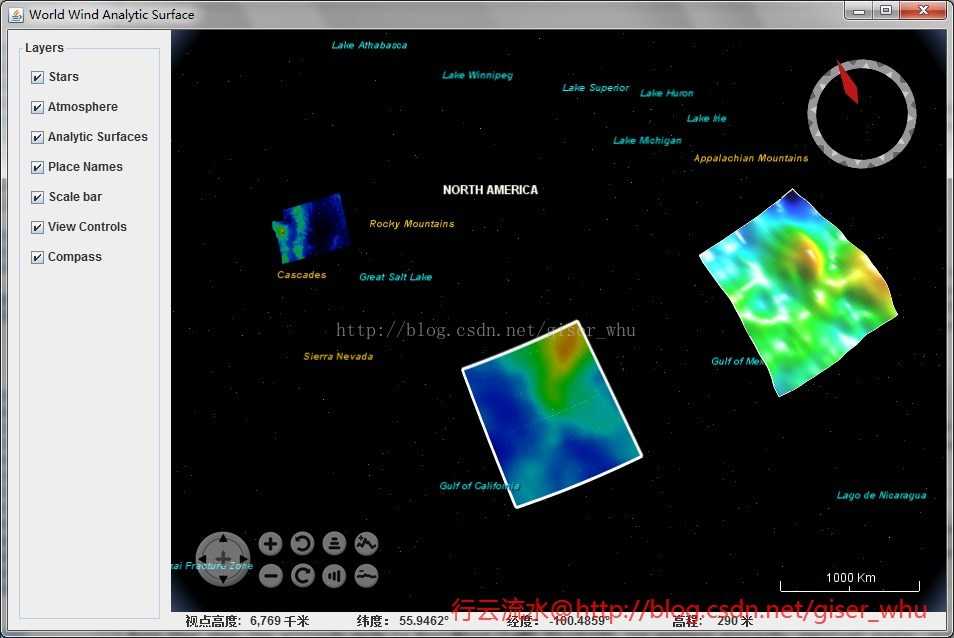Turn off the View Controls layer

[37, 227]
